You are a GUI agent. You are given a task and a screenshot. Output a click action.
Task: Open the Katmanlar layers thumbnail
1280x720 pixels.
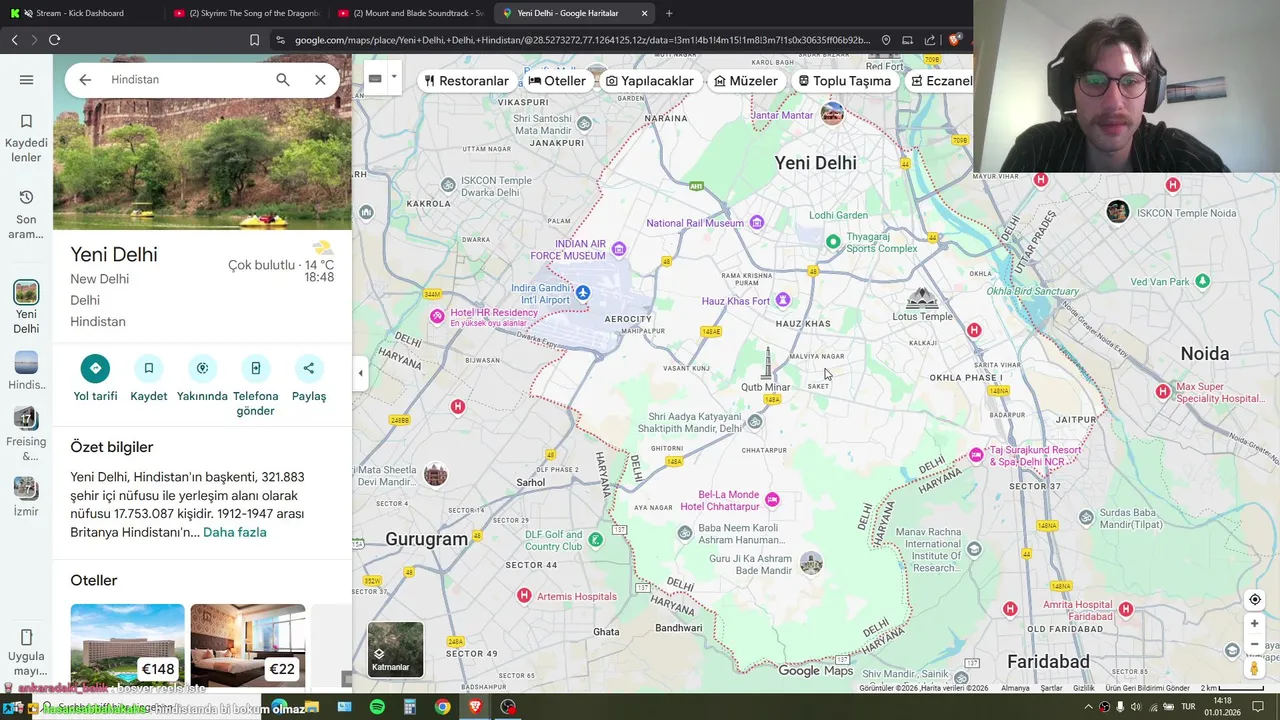pos(395,649)
